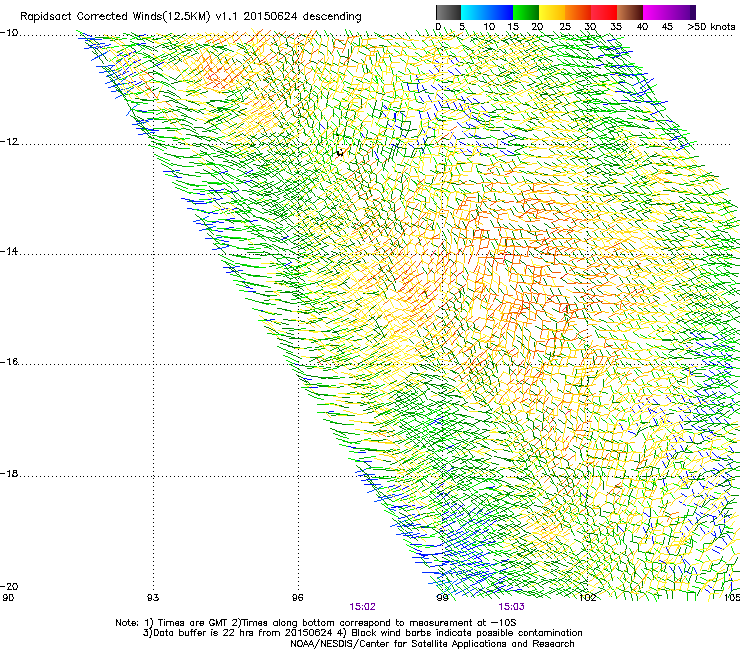740x650 pixels.
Task: Click the '-12' latitude axis label
Action: pyautogui.click(x=9, y=142)
